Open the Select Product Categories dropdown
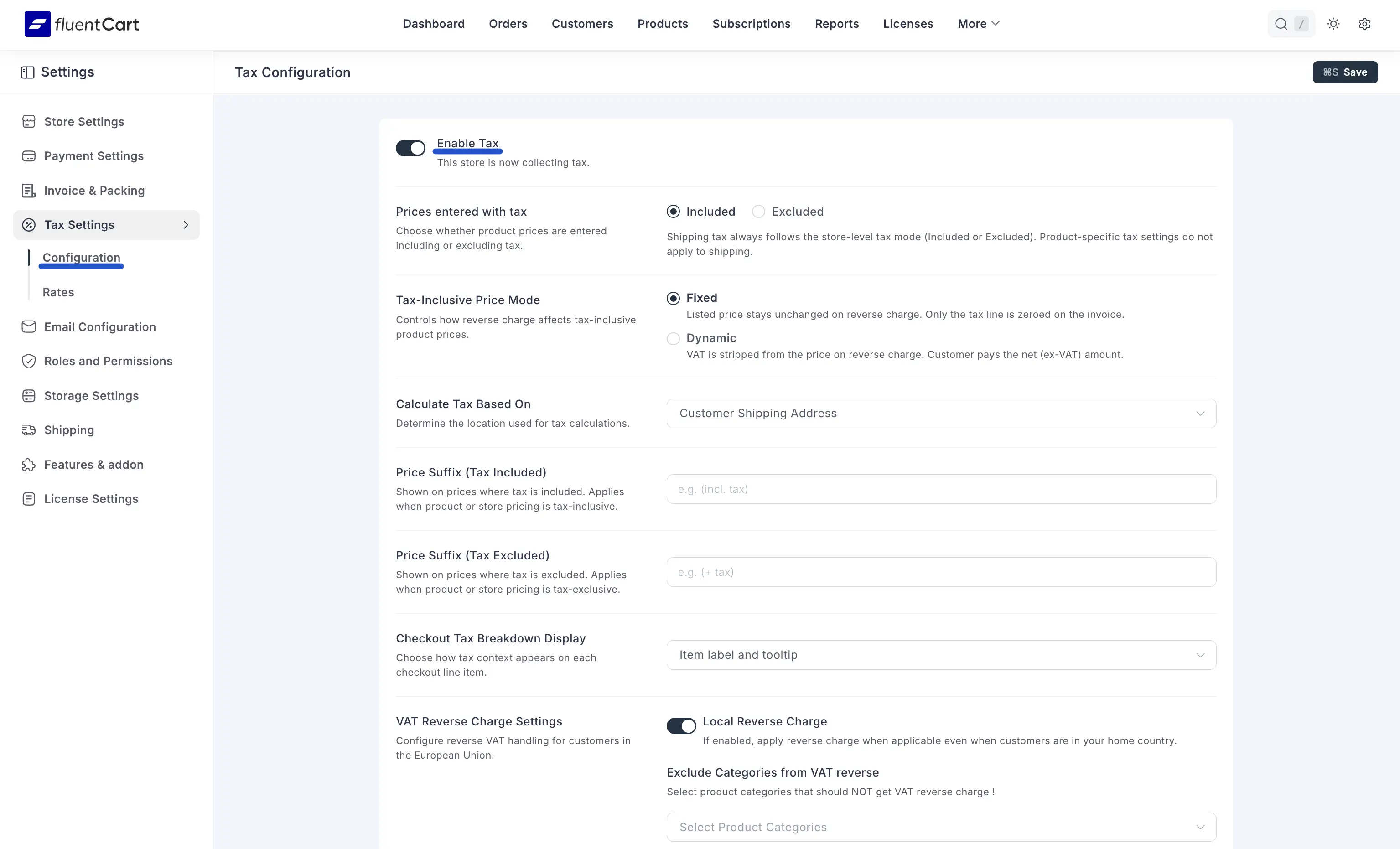 point(941,827)
